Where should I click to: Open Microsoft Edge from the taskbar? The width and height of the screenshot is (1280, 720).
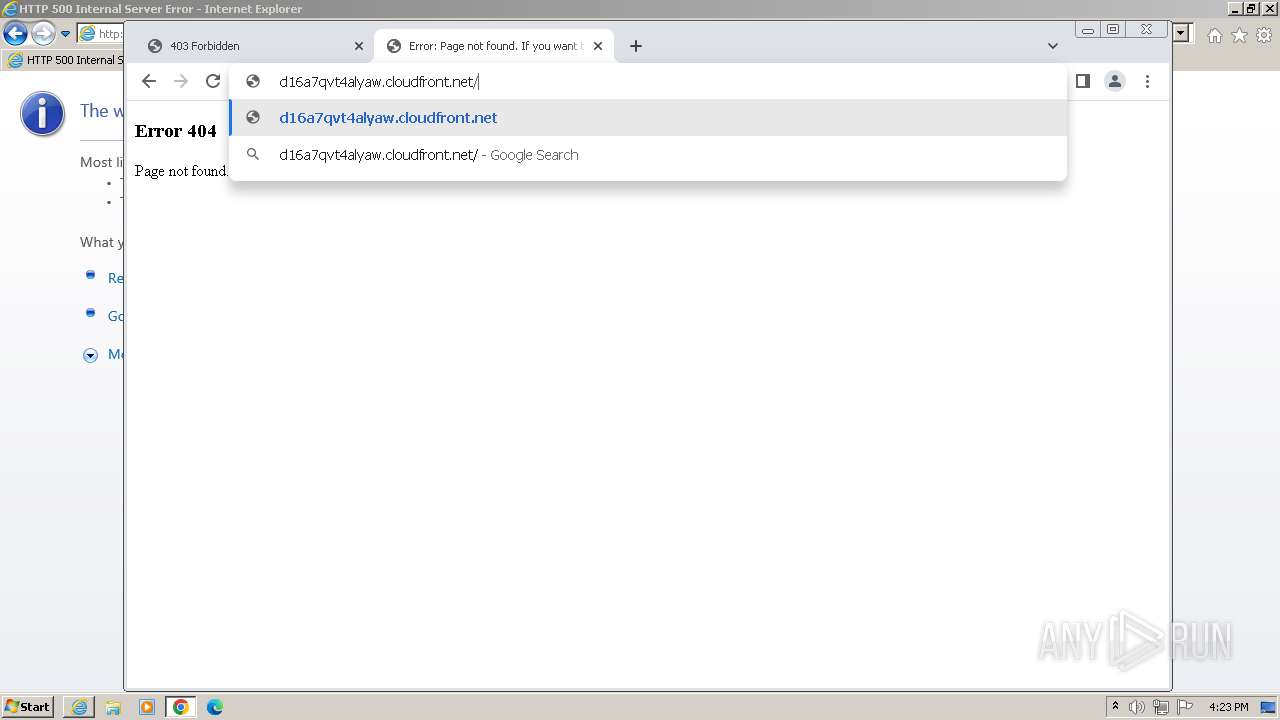215,707
